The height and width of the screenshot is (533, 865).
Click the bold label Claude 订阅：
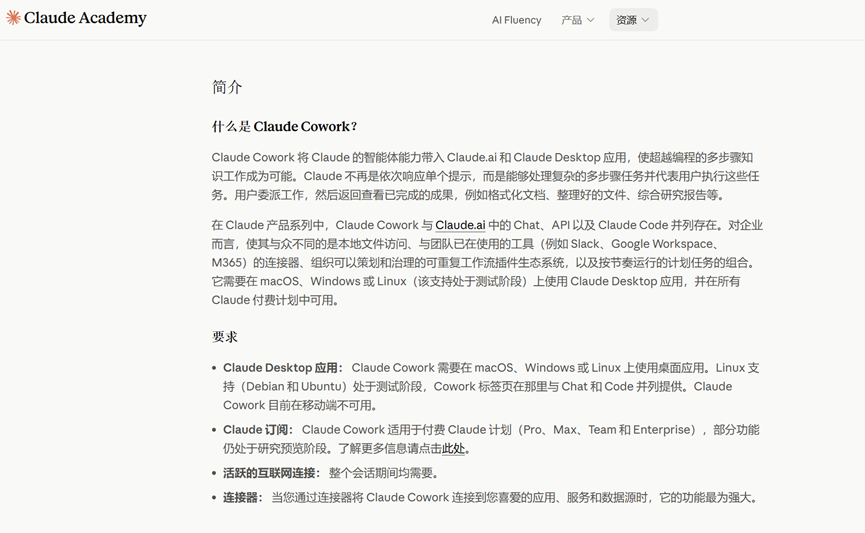258,430
